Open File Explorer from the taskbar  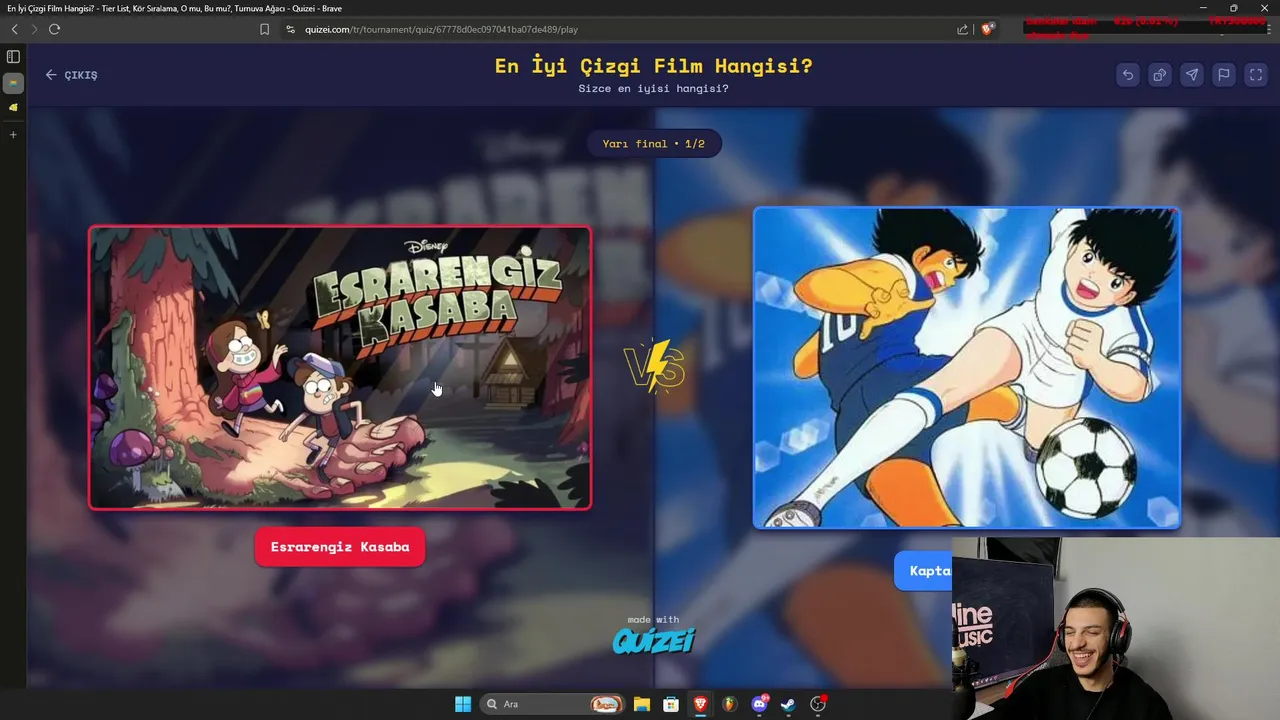(x=641, y=704)
